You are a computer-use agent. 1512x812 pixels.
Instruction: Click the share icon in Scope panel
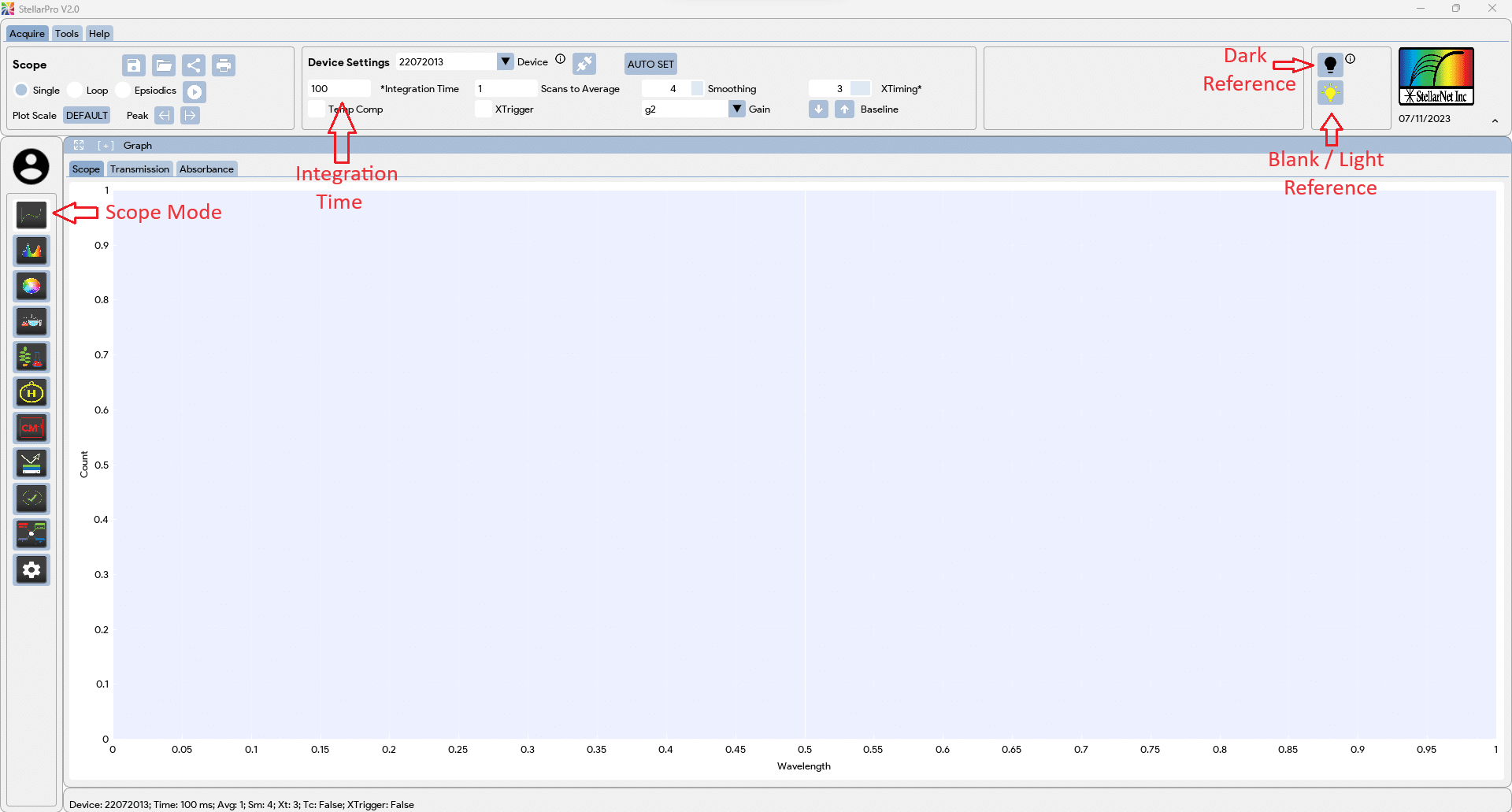click(194, 65)
